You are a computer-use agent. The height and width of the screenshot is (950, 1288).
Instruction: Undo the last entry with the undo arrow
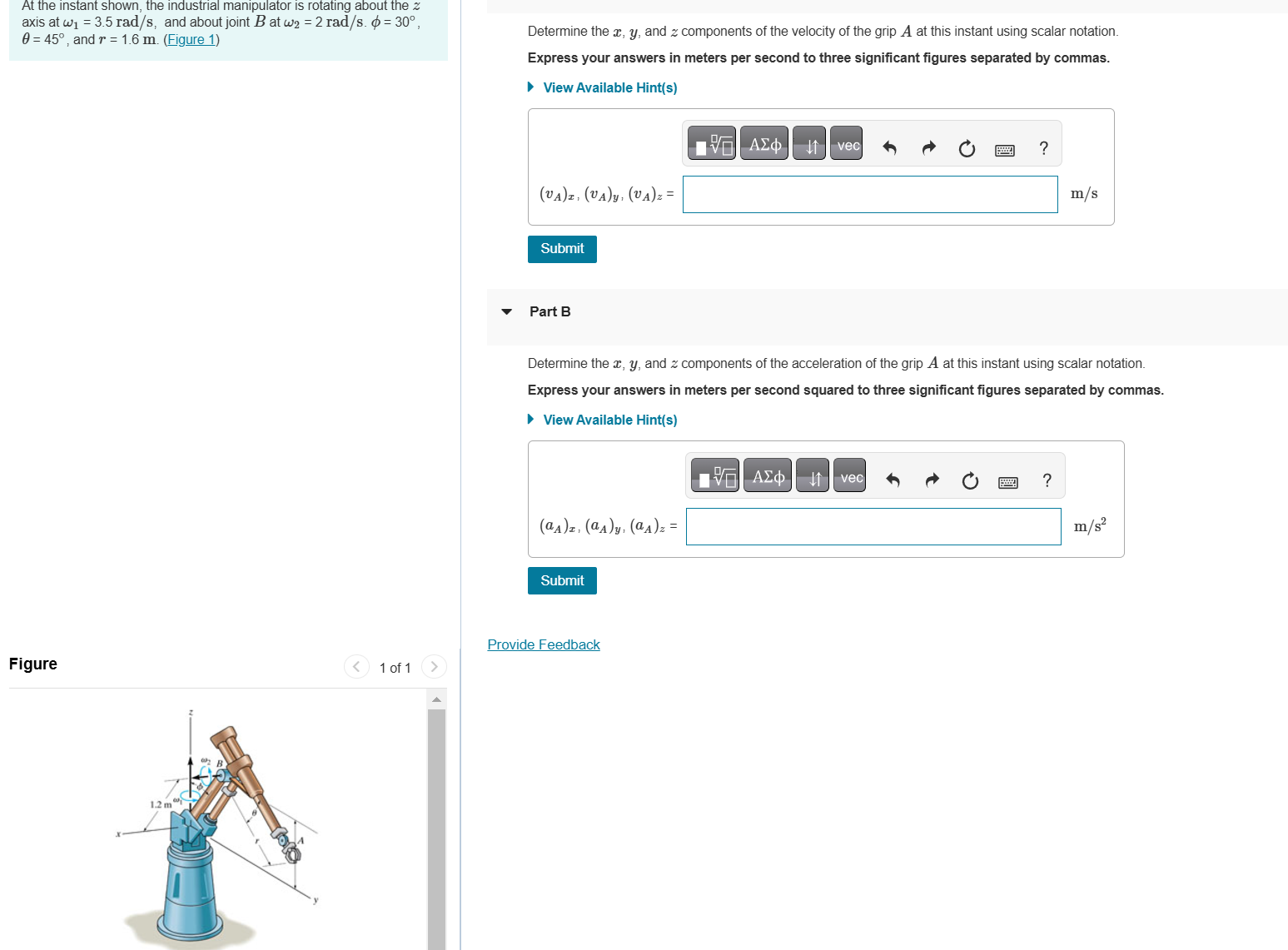pos(889,147)
